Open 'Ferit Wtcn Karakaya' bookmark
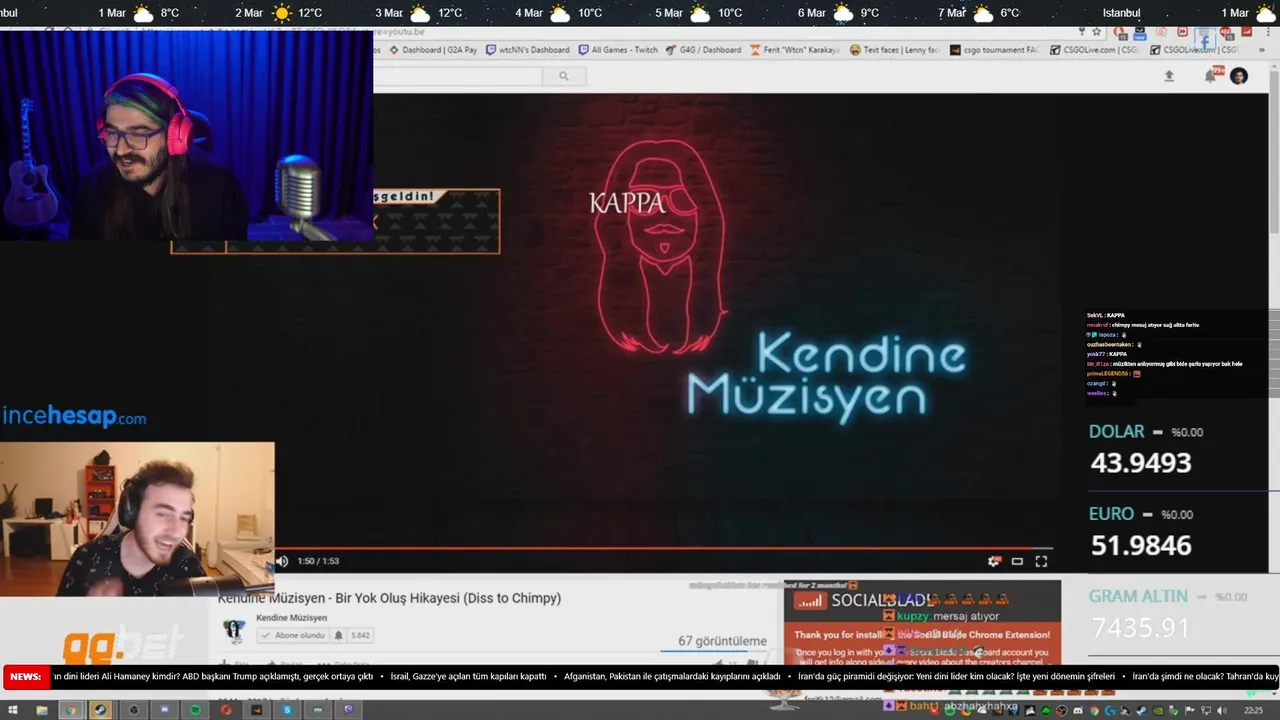The image size is (1280, 720). [795, 50]
